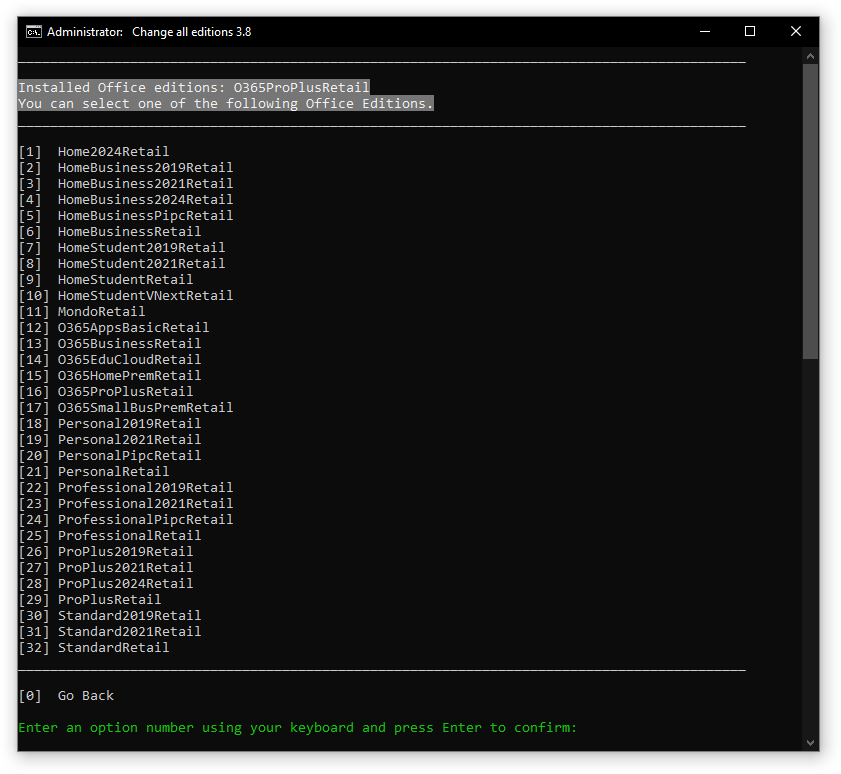This screenshot has width=841, height=774.
Task: Minimize the console window
Action: (x=703, y=31)
